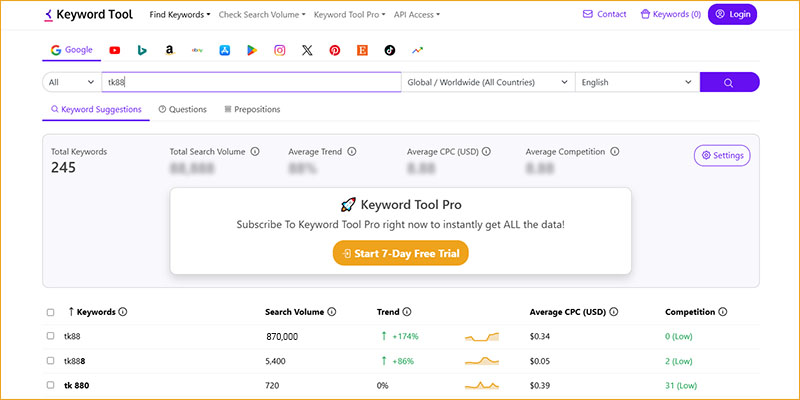Switch to the Google tab
The height and width of the screenshot is (400, 800).
point(71,50)
